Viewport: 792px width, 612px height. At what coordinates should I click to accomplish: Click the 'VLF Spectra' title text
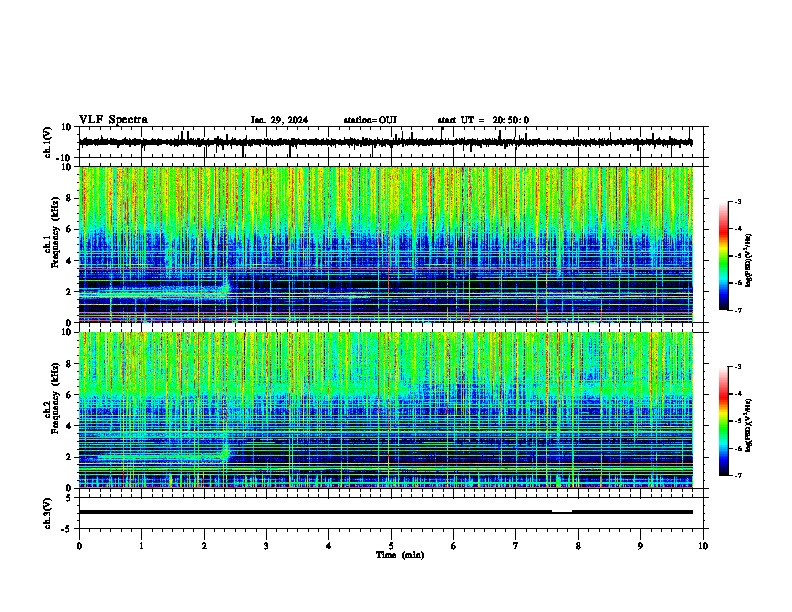113,120
